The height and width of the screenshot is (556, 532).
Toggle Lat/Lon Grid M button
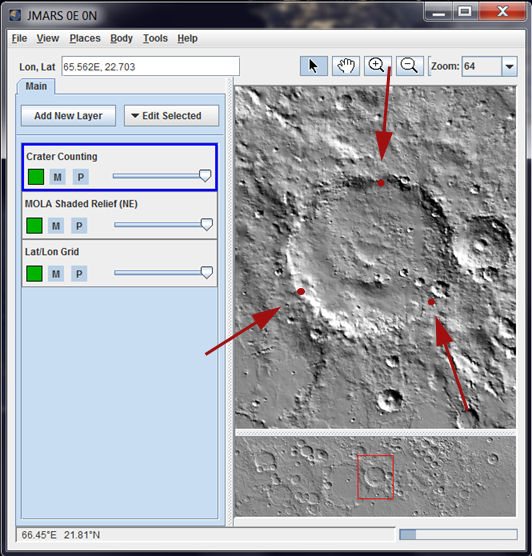click(x=56, y=274)
